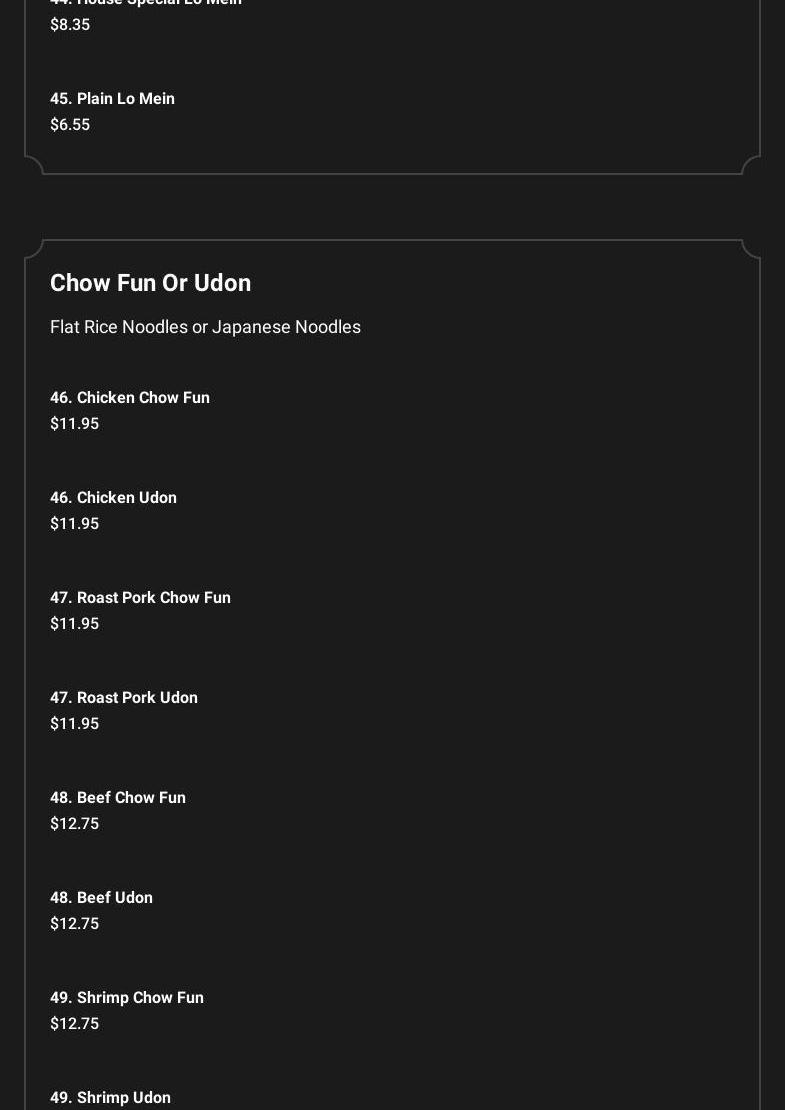Screen dimensions: 785x1110
Task: Pick the 48. Beef Chow Fun item
Action: [x=118, y=797]
